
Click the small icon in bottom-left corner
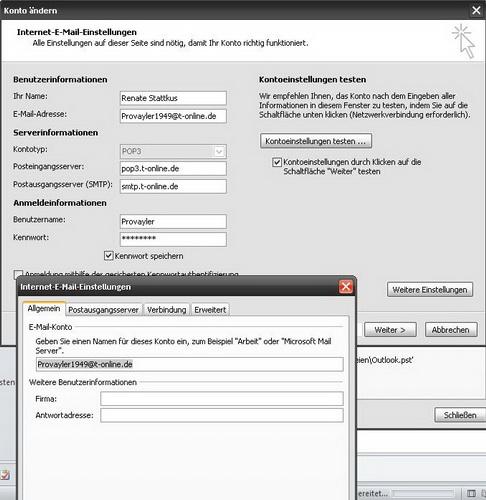click(x=5, y=475)
